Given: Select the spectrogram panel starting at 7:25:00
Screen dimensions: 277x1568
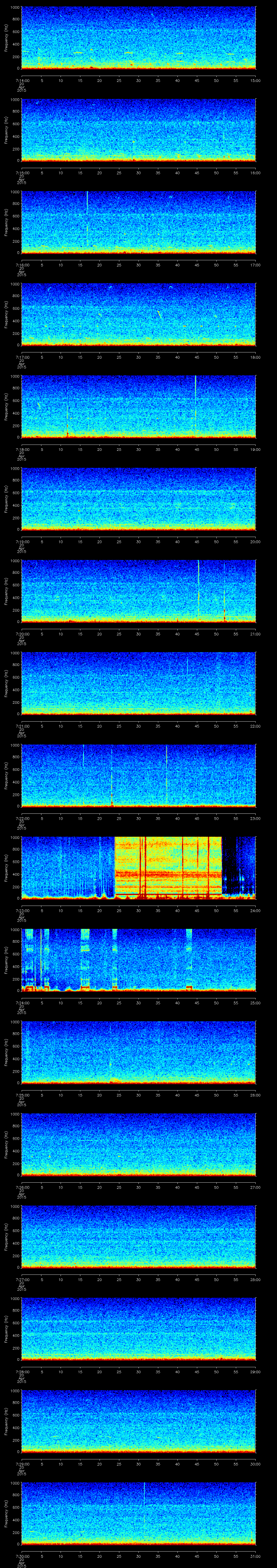Looking at the screenshot, I should [138, 1052].
